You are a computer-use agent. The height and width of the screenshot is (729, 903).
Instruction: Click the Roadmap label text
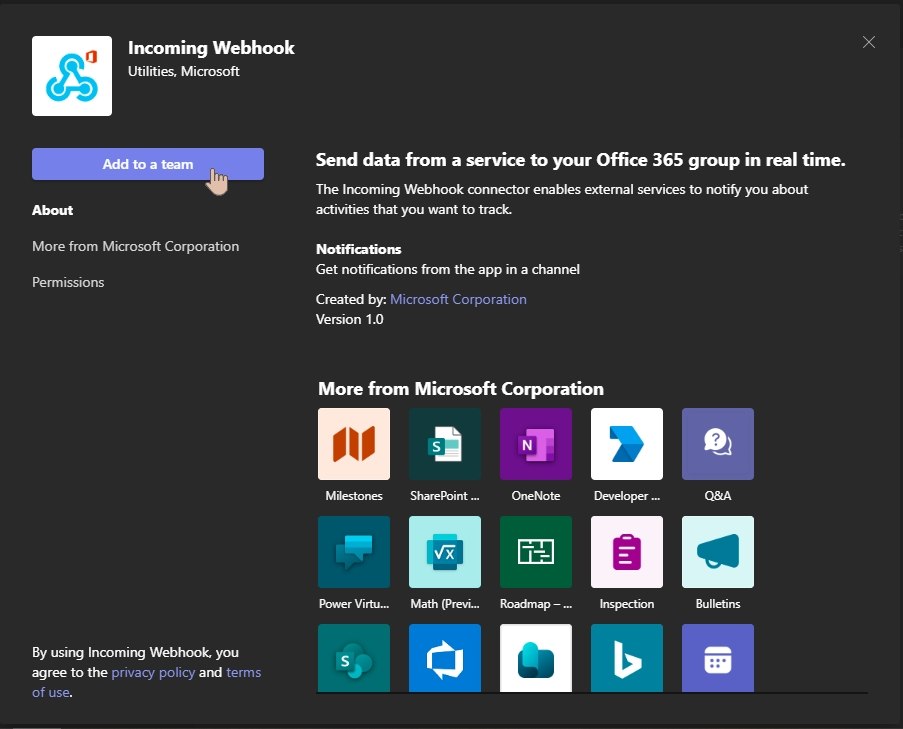click(536, 604)
